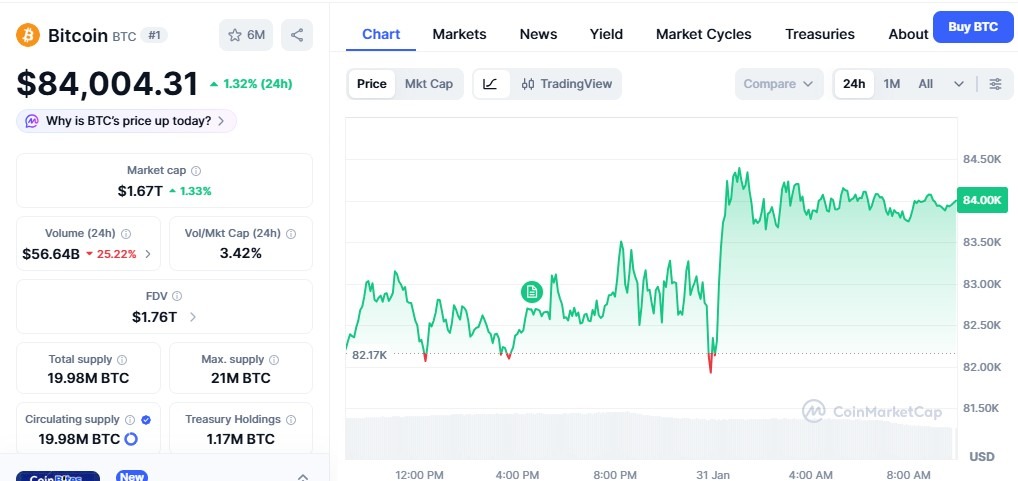Click the $1.67T market cap value
This screenshot has height=481, width=1018.
[140, 191]
